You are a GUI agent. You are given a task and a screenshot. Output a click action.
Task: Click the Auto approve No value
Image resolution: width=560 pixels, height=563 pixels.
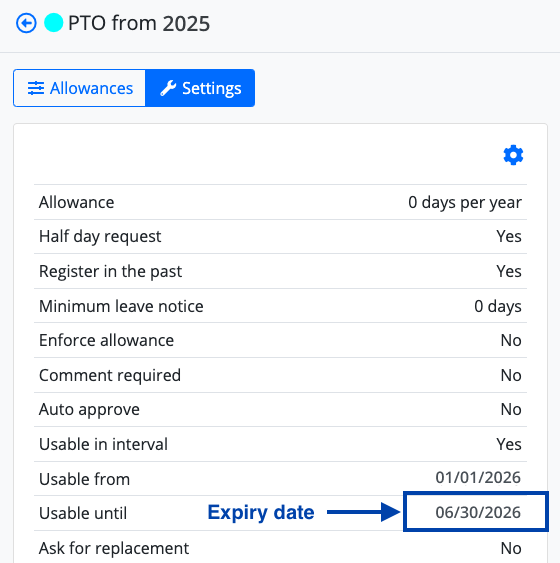(x=511, y=409)
